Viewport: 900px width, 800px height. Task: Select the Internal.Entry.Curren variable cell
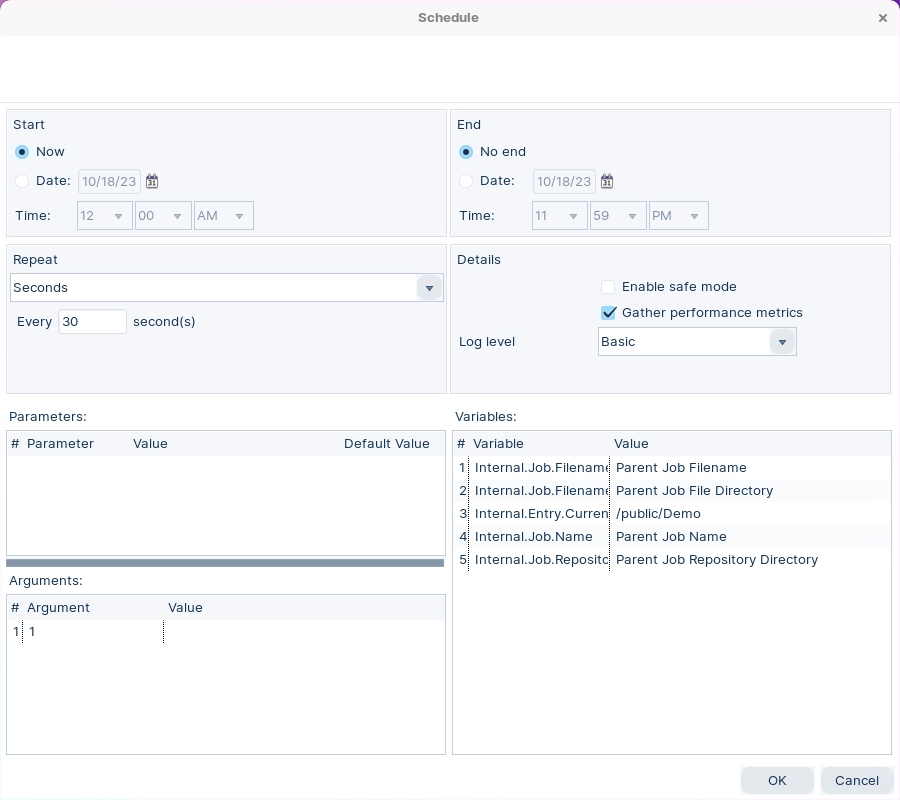pyautogui.click(x=540, y=514)
